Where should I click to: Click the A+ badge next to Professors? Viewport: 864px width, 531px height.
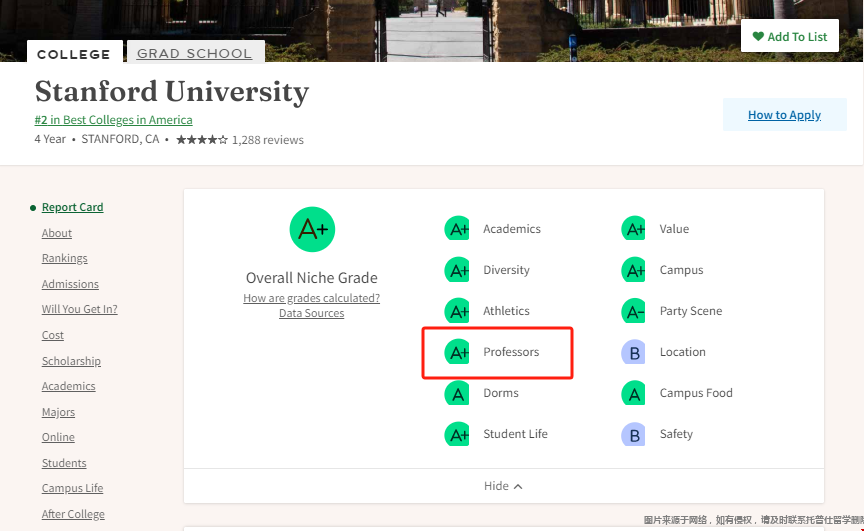coord(457,352)
